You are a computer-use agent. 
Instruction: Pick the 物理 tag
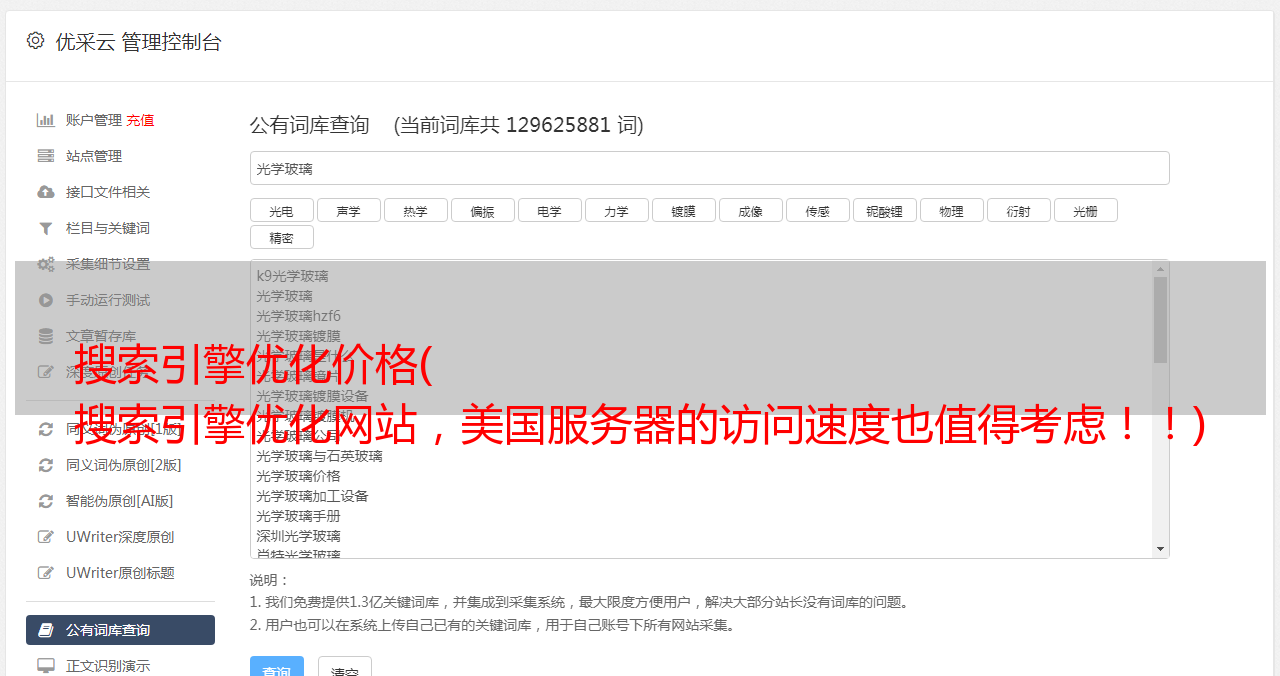(x=952, y=210)
